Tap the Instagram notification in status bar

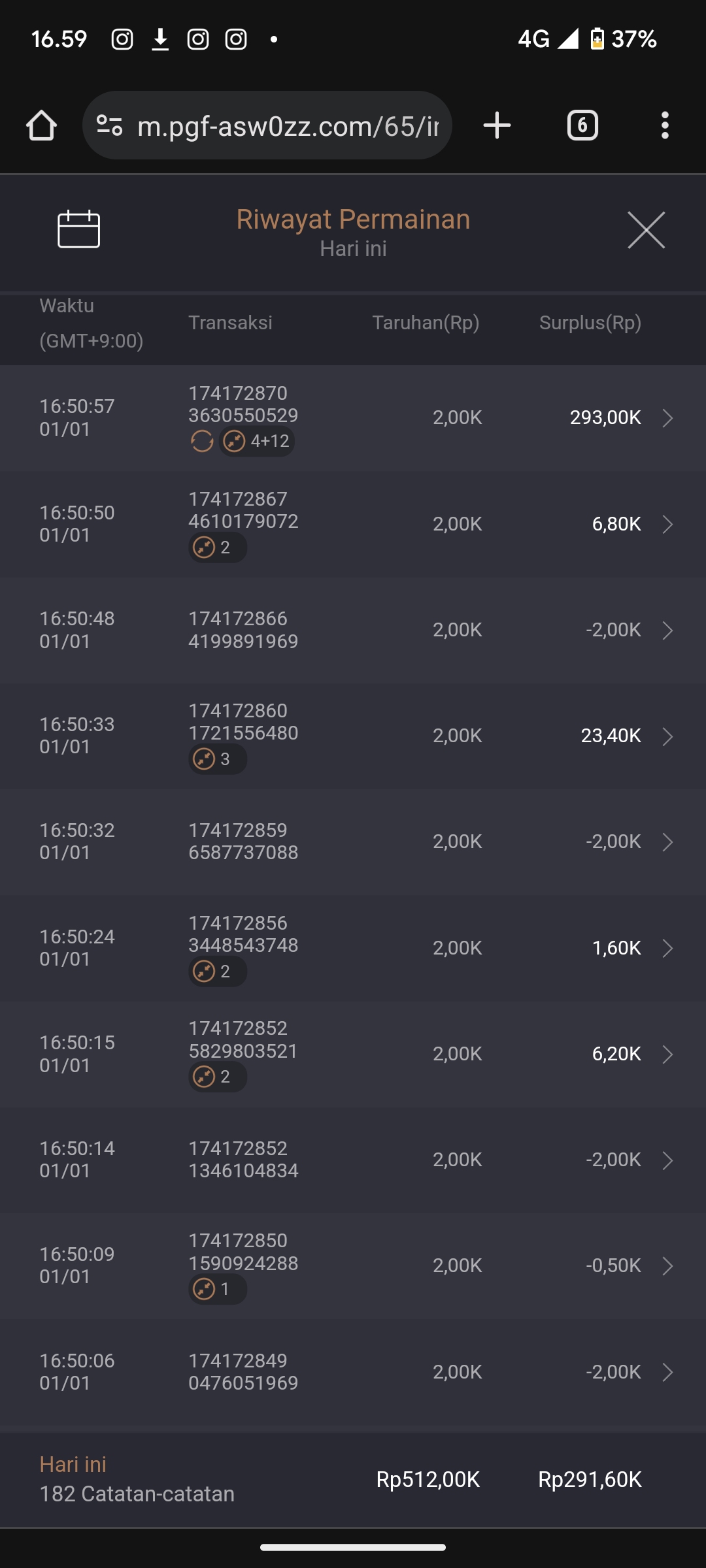click(x=122, y=39)
